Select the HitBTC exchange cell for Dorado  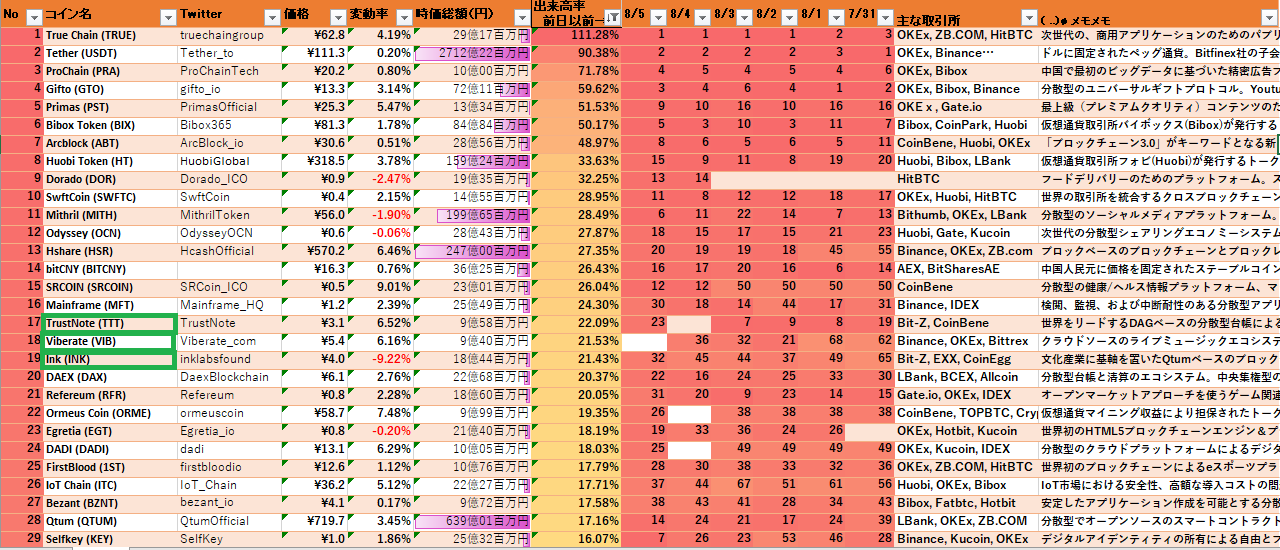pos(965,179)
